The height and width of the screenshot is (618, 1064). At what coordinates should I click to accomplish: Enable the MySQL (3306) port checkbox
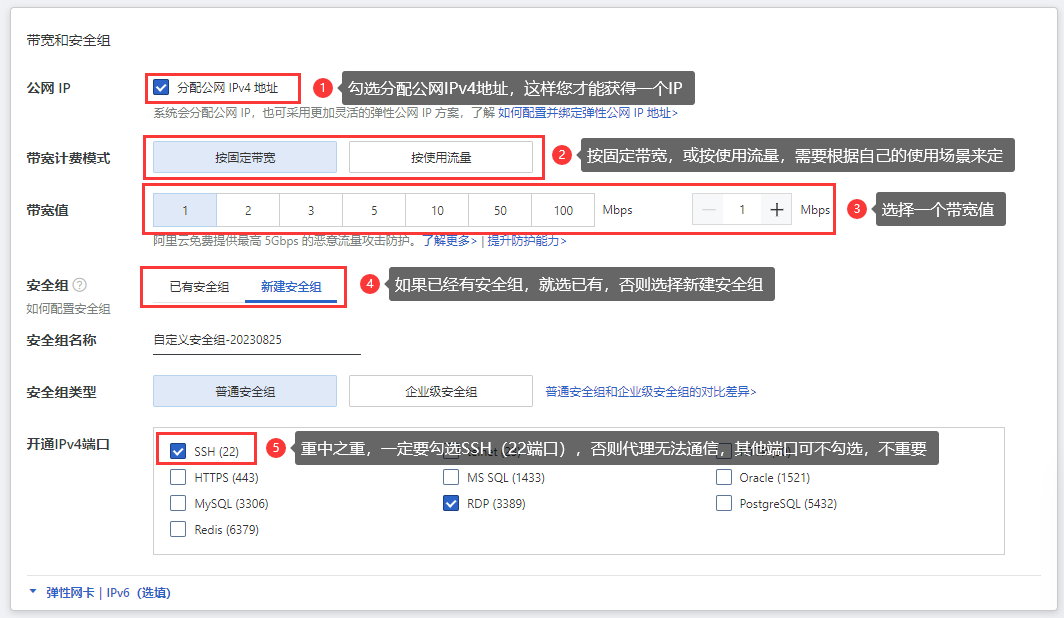click(x=178, y=504)
